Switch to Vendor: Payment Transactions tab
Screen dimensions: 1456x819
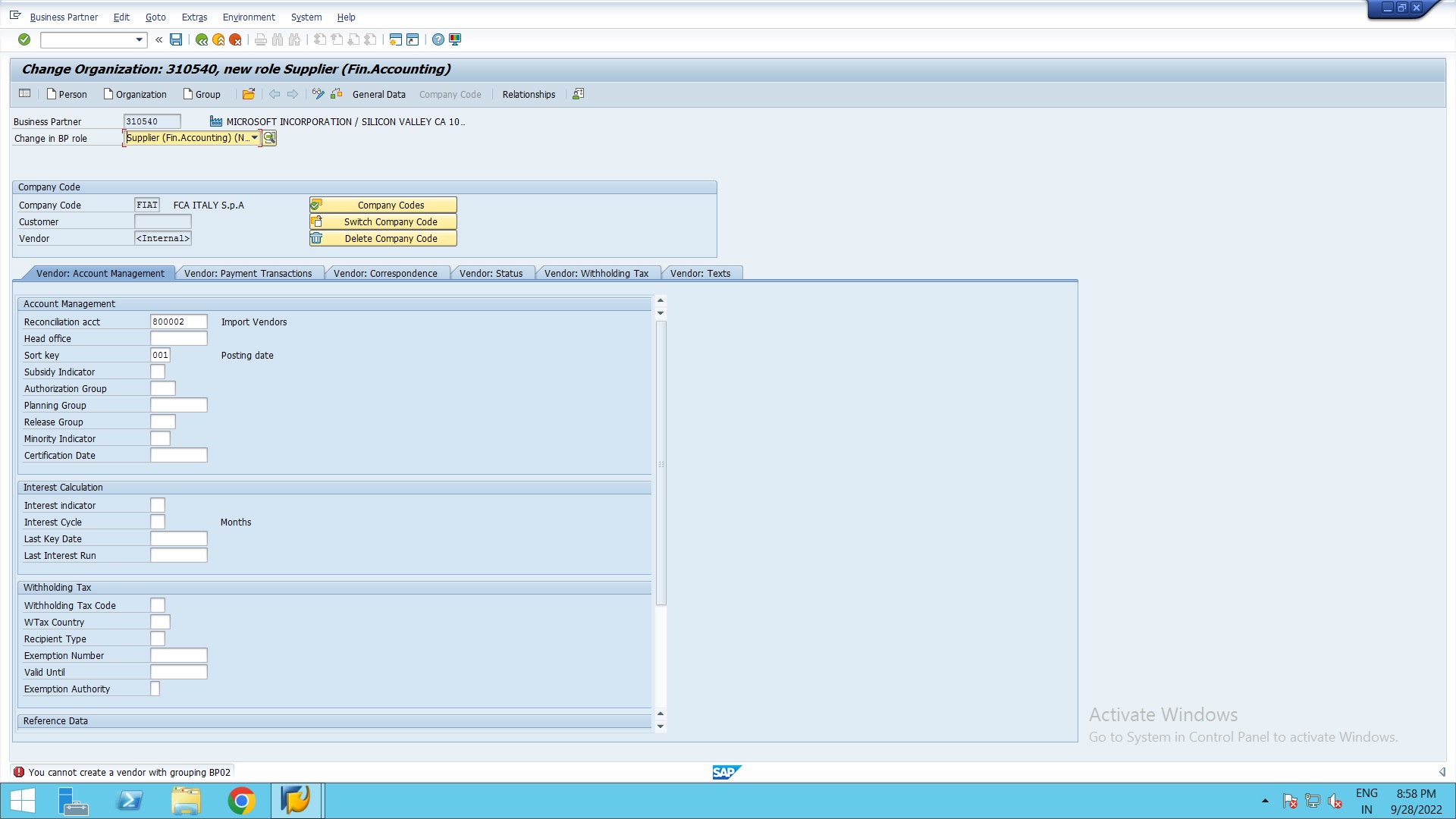(248, 273)
